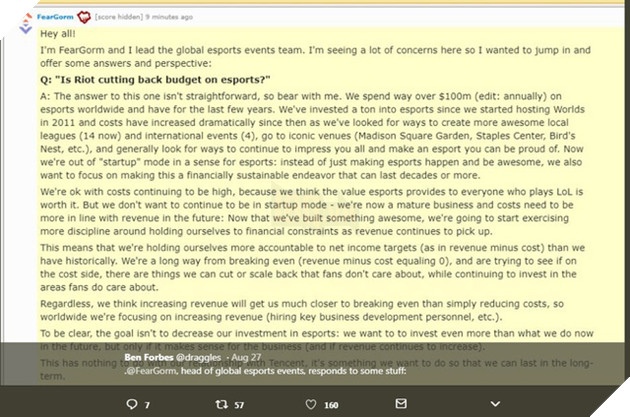
Task: Click the like count 160
Action: point(331,405)
